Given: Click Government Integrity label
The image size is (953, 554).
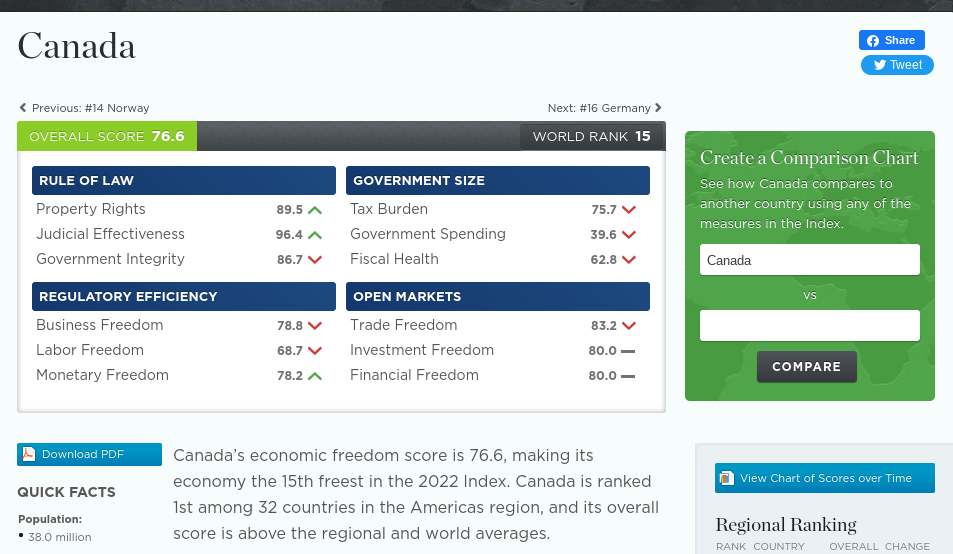Looking at the screenshot, I should (x=110, y=259).
